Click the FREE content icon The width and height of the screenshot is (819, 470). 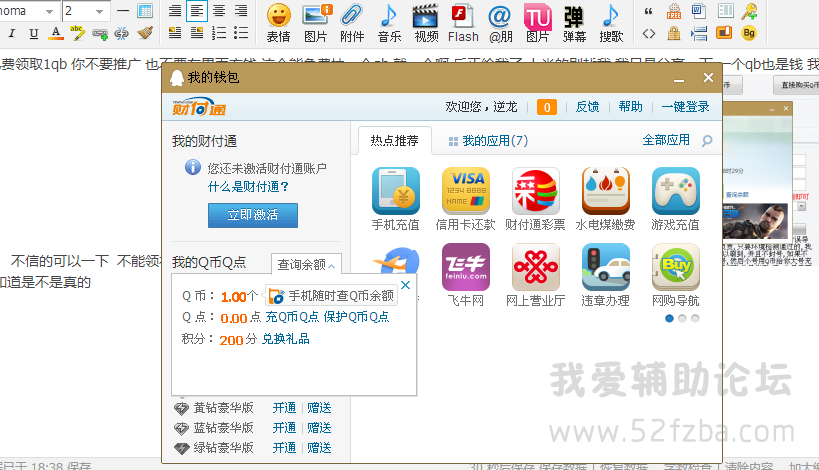click(673, 11)
